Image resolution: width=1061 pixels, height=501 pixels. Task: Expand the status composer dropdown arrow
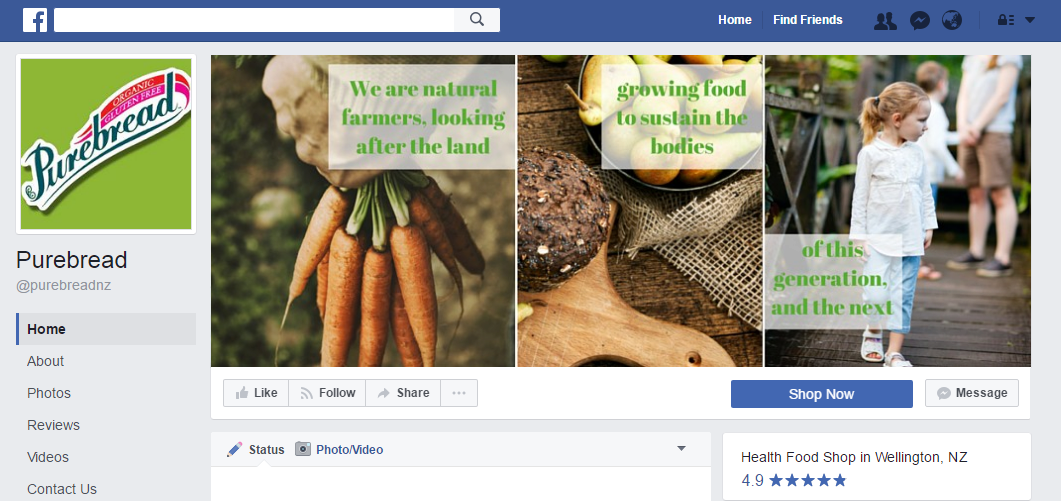click(x=681, y=449)
